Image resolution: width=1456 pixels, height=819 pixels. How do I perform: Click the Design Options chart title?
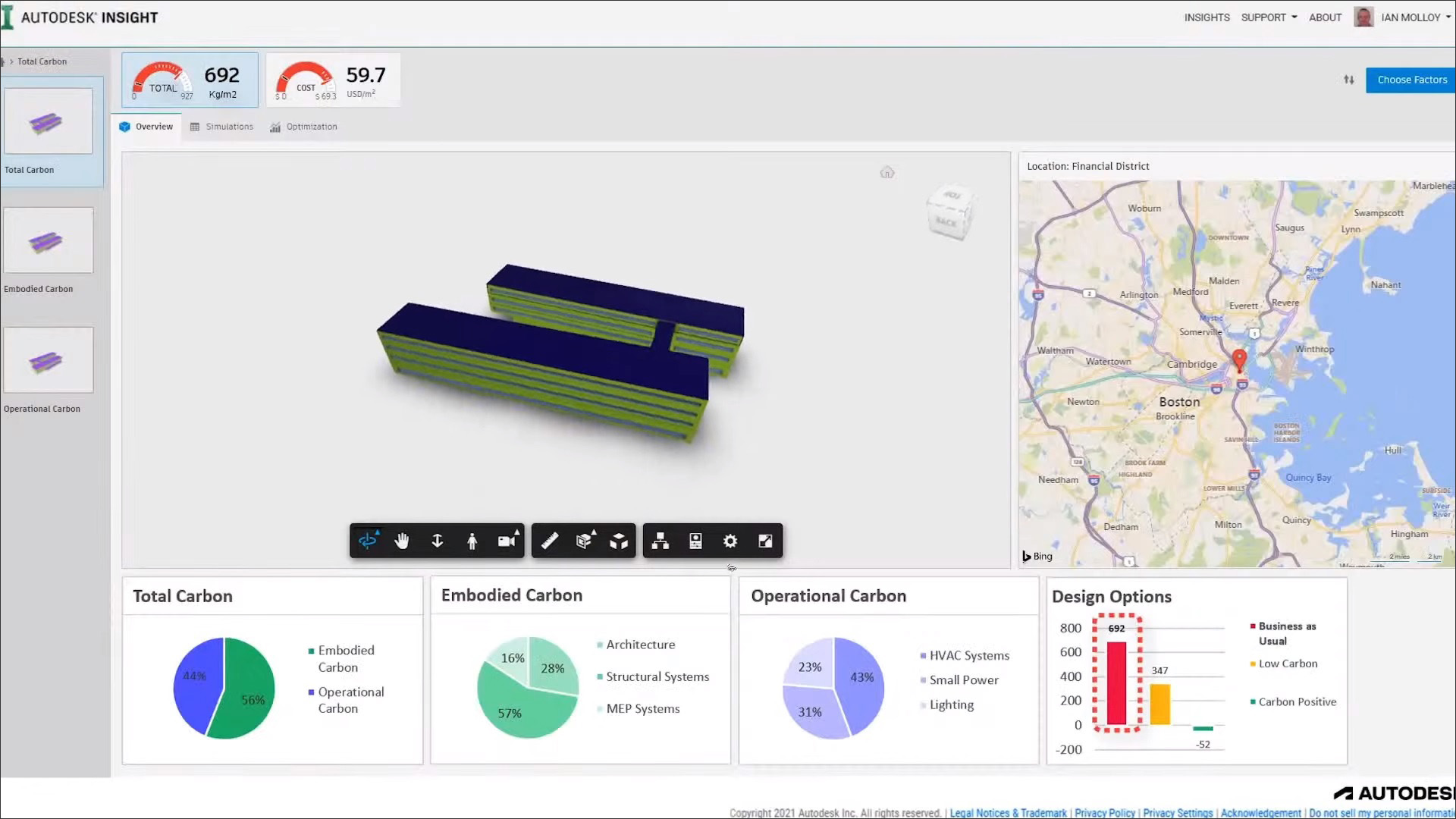click(1111, 597)
